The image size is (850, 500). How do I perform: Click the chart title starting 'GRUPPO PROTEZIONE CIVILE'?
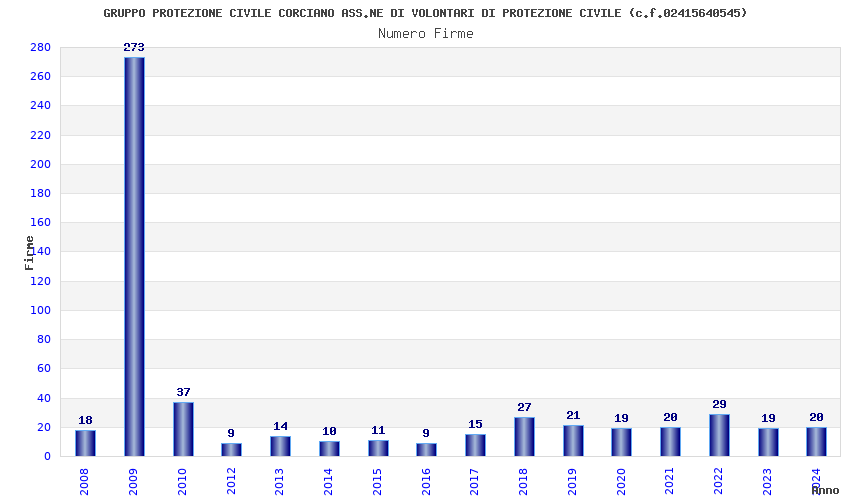point(425,13)
